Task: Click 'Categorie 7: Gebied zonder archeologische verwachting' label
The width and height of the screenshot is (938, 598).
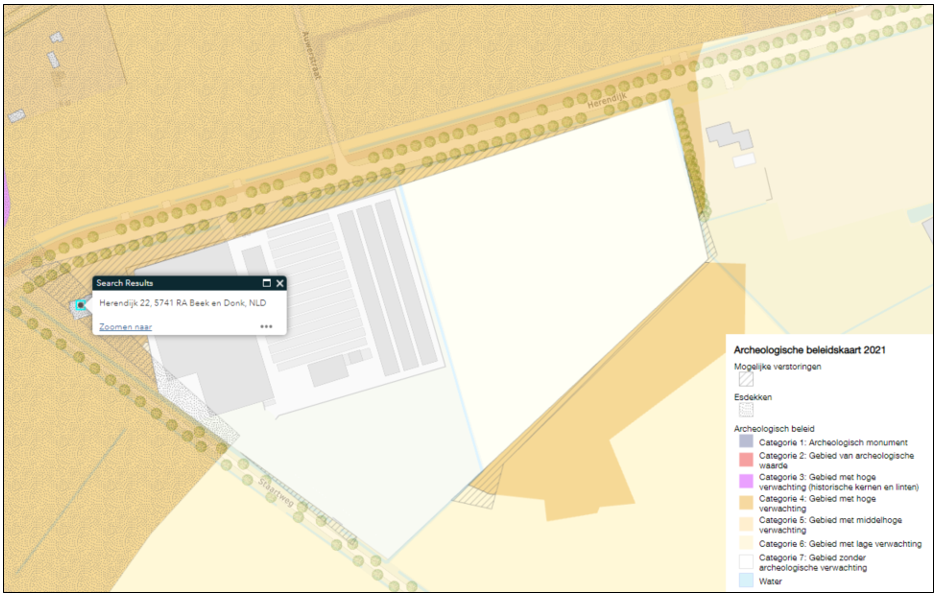Action: (813, 562)
